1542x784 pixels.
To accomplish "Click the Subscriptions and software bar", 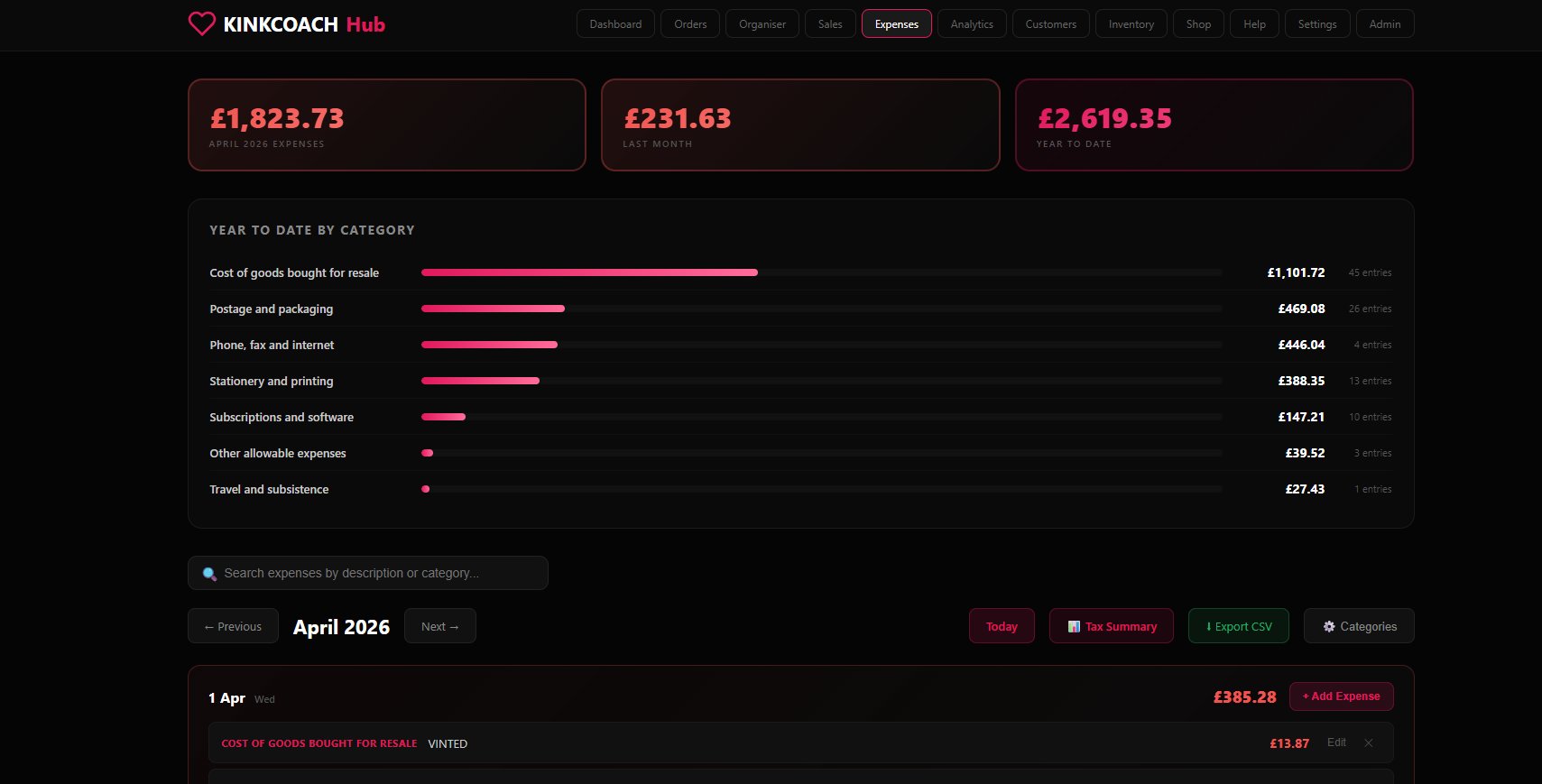I will click(821, 417).
